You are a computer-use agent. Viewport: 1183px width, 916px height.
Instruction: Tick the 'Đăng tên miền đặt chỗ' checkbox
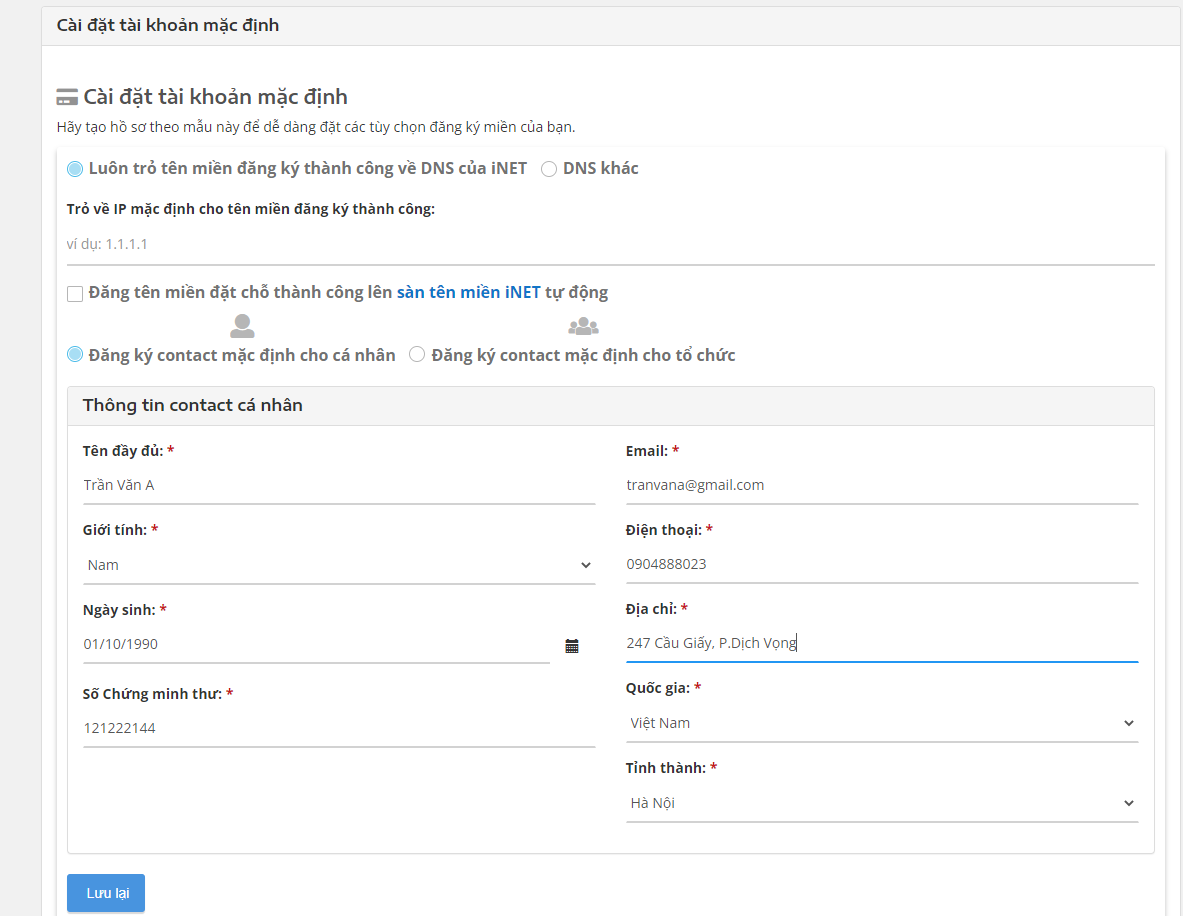point(75,294)
